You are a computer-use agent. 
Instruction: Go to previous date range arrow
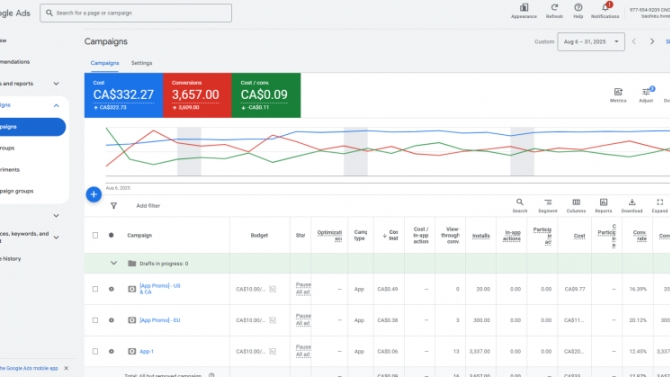[634, 41]
